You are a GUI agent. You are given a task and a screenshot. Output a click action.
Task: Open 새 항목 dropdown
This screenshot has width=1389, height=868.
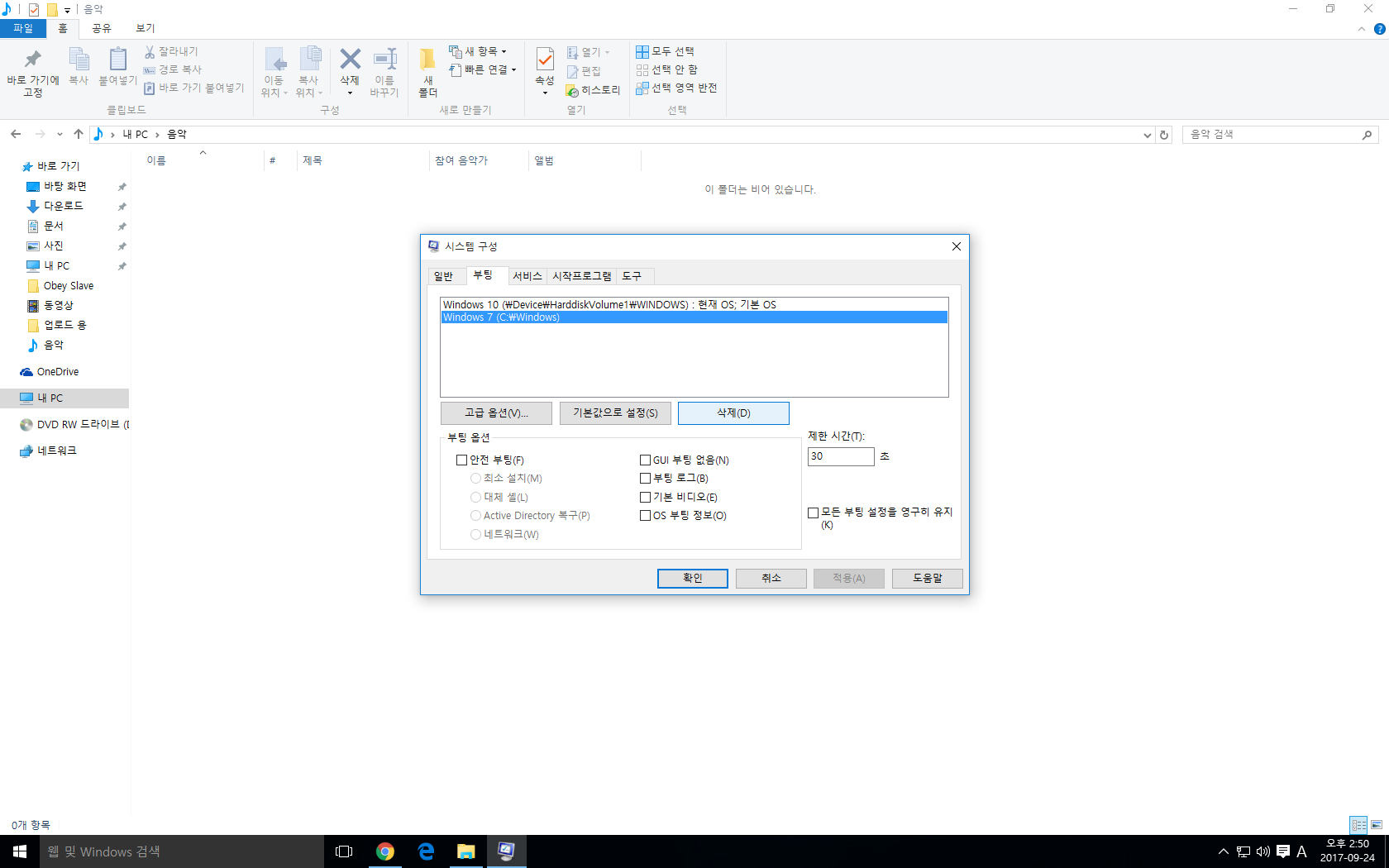(478, 51)
